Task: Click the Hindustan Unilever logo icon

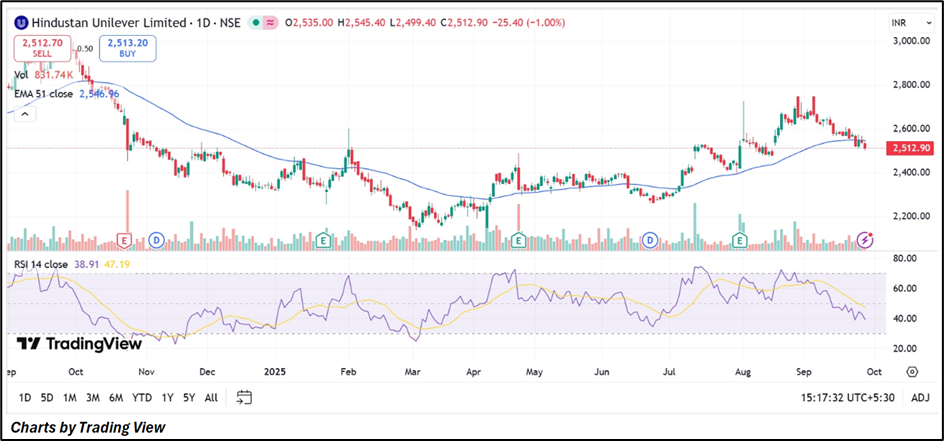Action: (x=22, y=23)
